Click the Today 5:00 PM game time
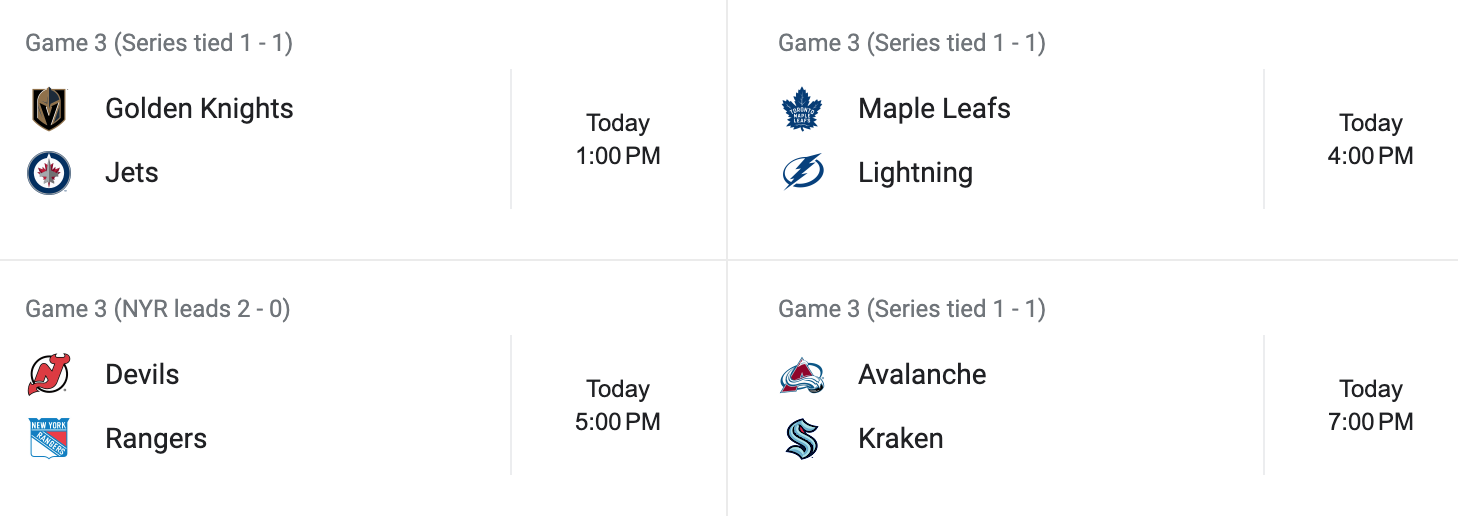 point(618,406)
